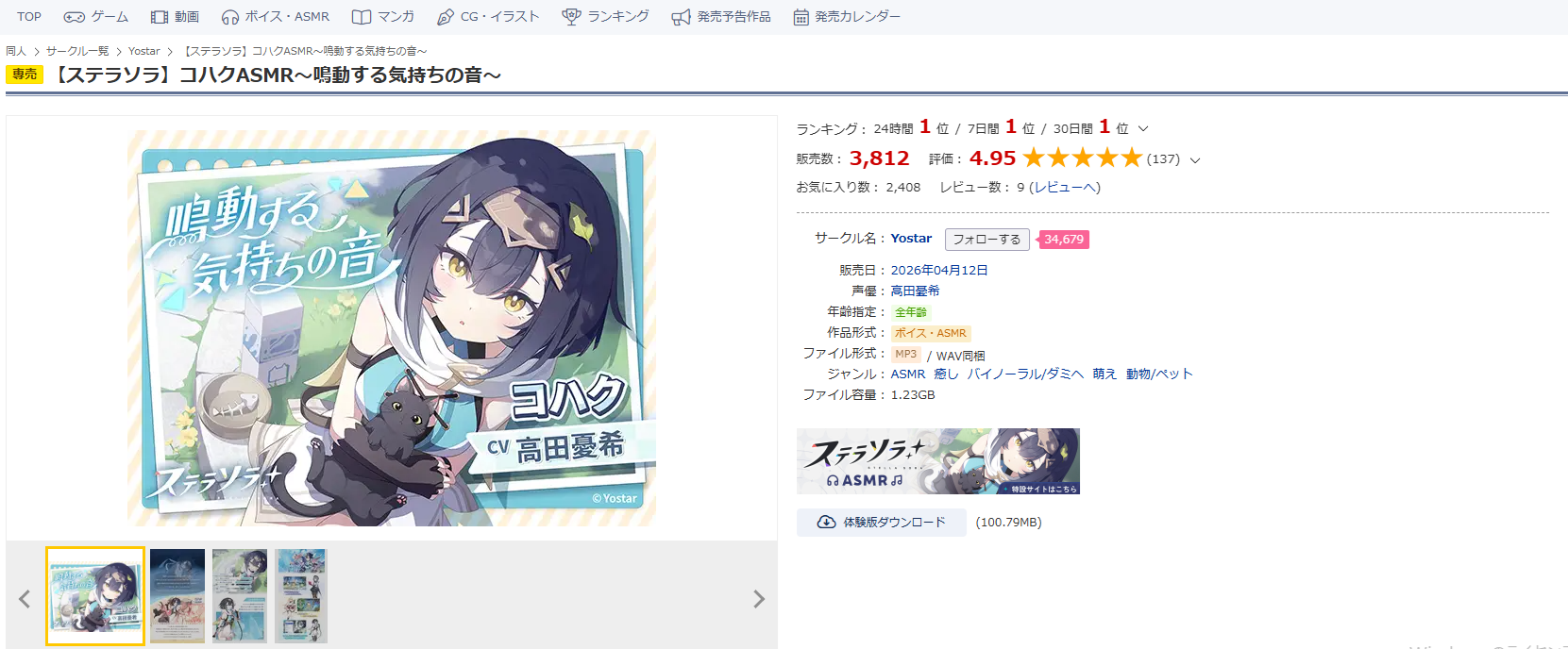Image resolution: width=1568 pixels, height=649 pixels.
Task: Show the previous thumbnails with the left arrow
Action: coord(25,599)
